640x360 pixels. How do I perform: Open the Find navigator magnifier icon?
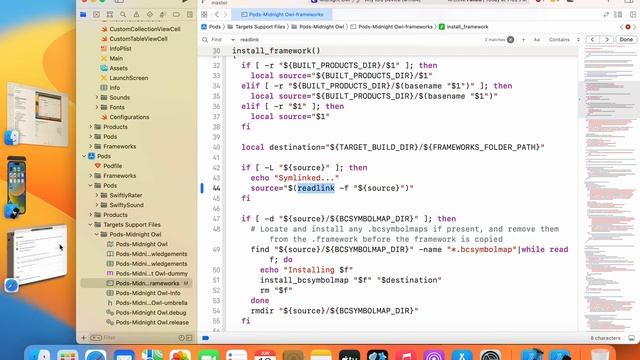(x=123, y=14)
